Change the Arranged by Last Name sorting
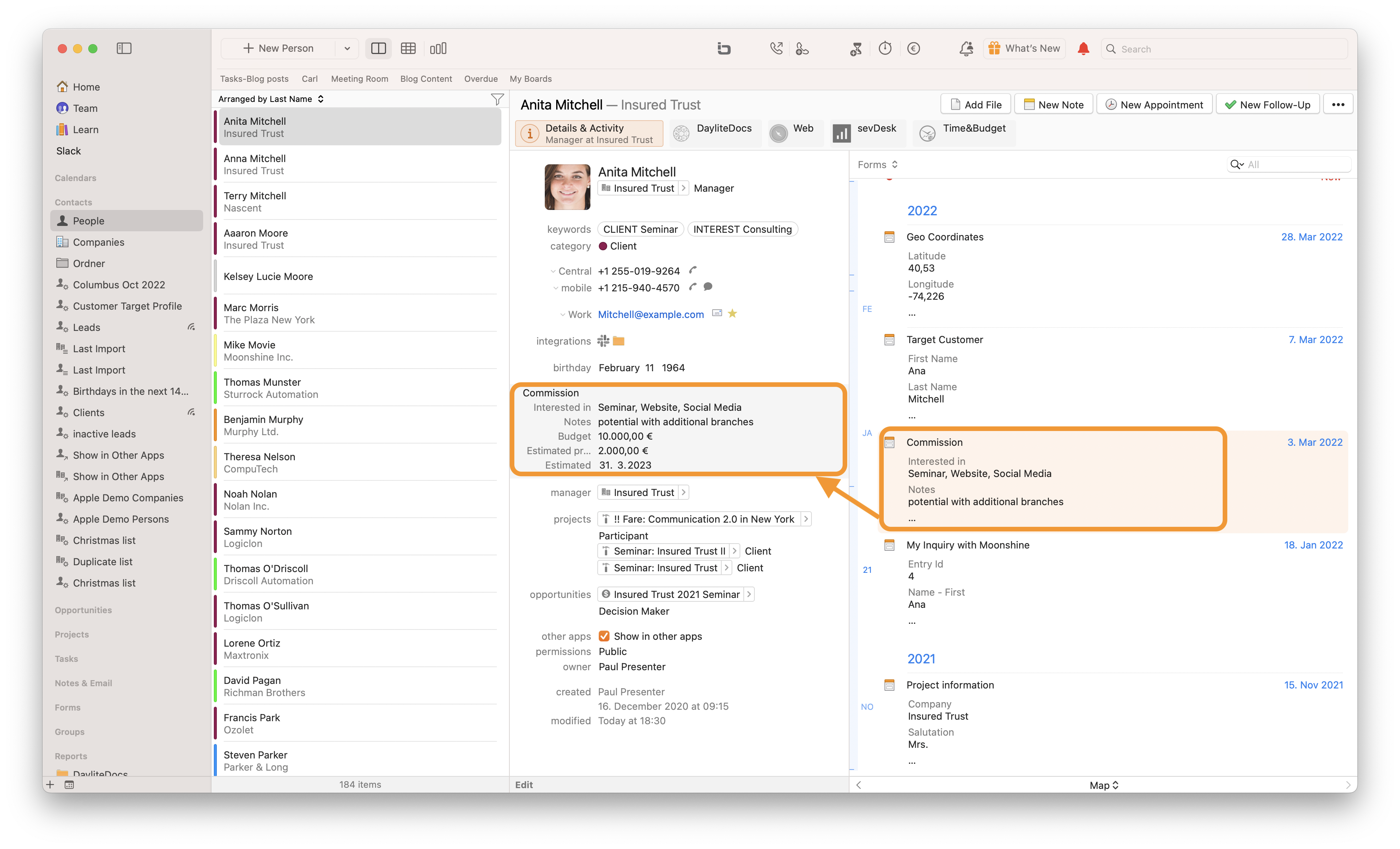 coord(271,99)
